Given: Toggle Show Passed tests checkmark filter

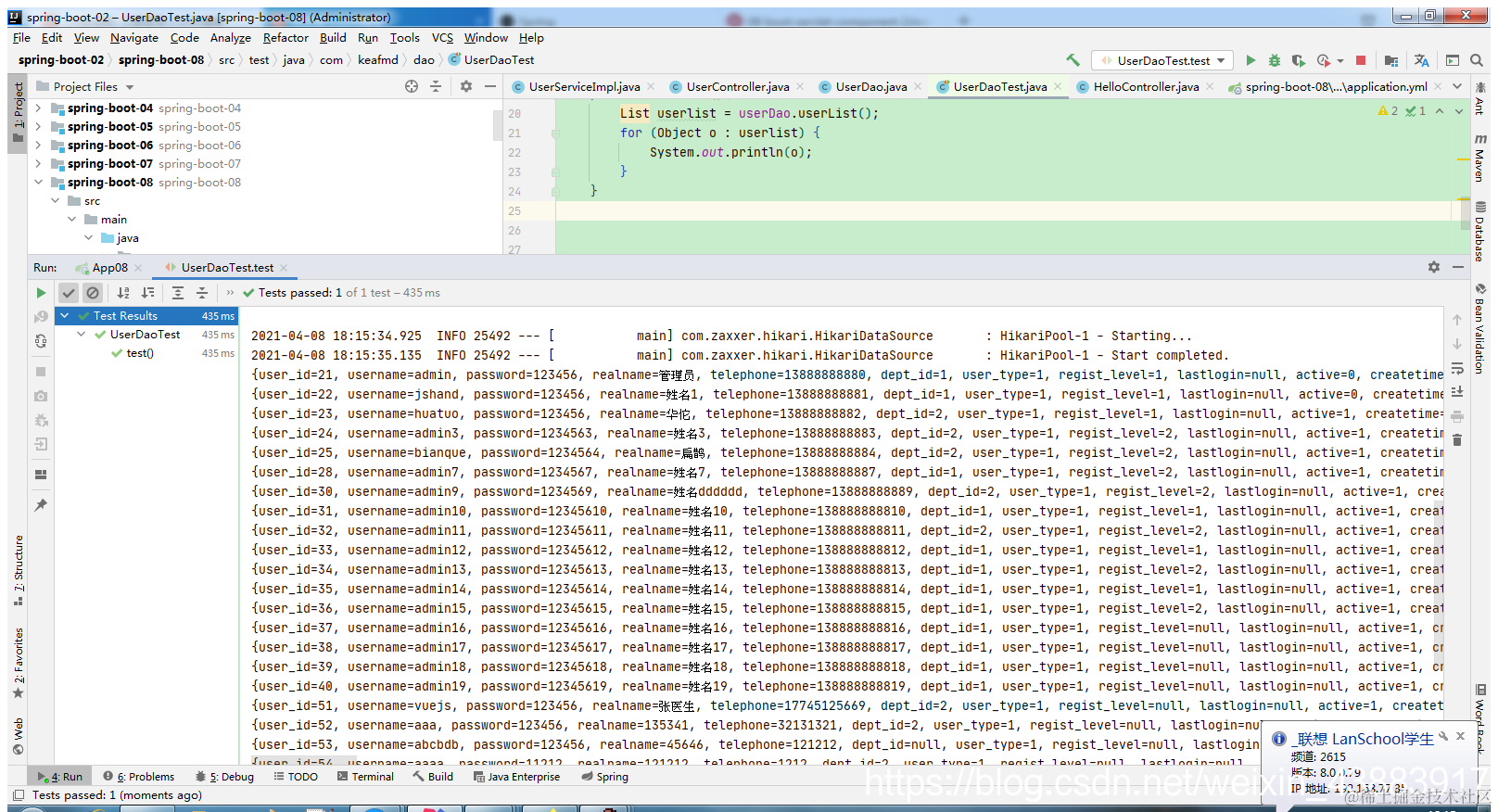Looking at the screenshot, I should 69,293.
